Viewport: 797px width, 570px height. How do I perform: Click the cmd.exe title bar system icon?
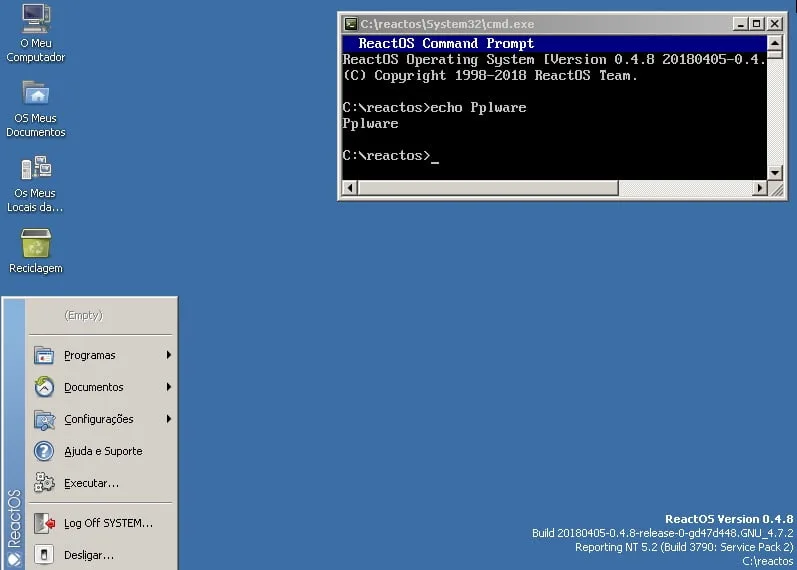[x=351, y=23]
